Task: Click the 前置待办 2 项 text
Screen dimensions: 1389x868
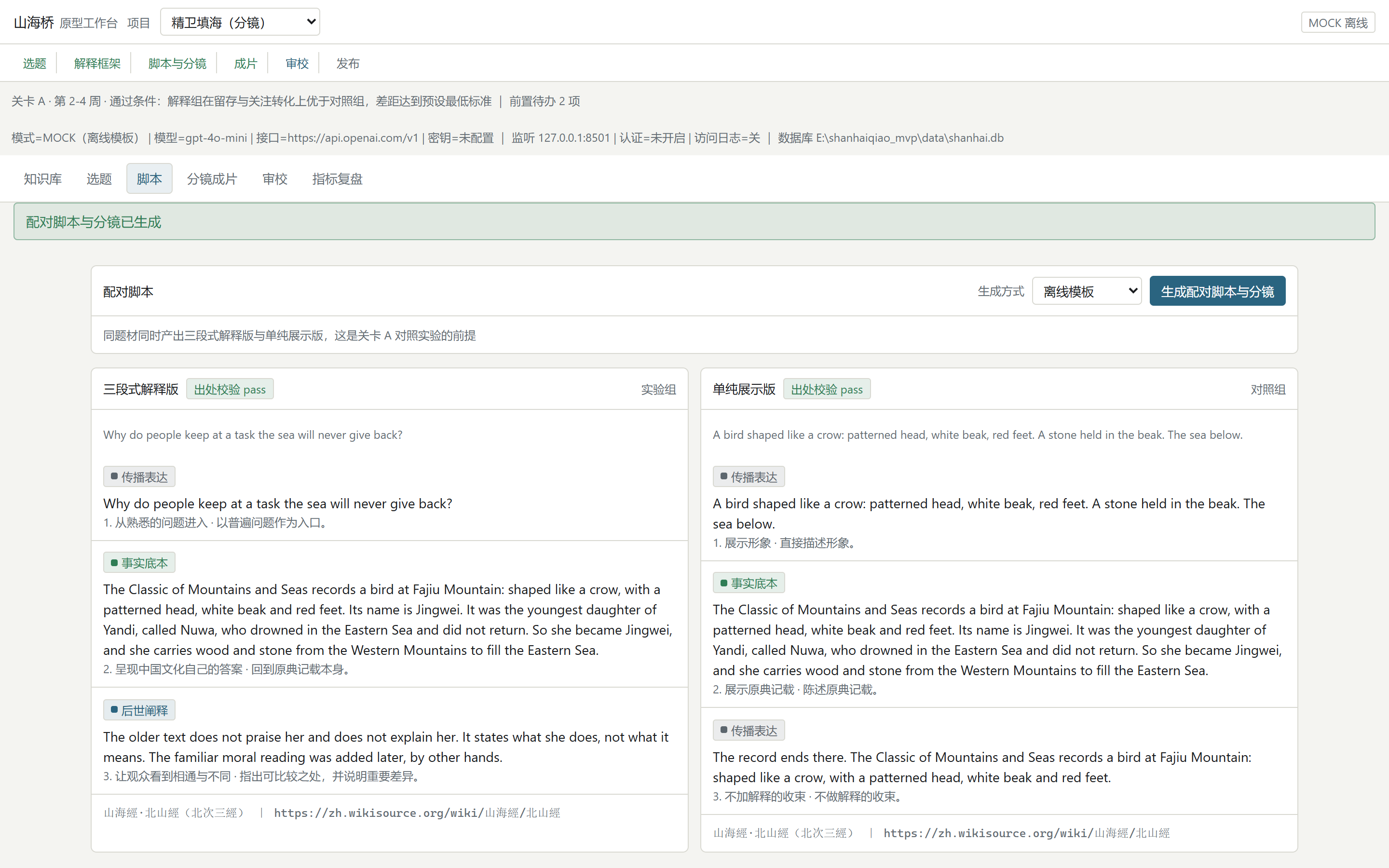Action: coord(545,101)
